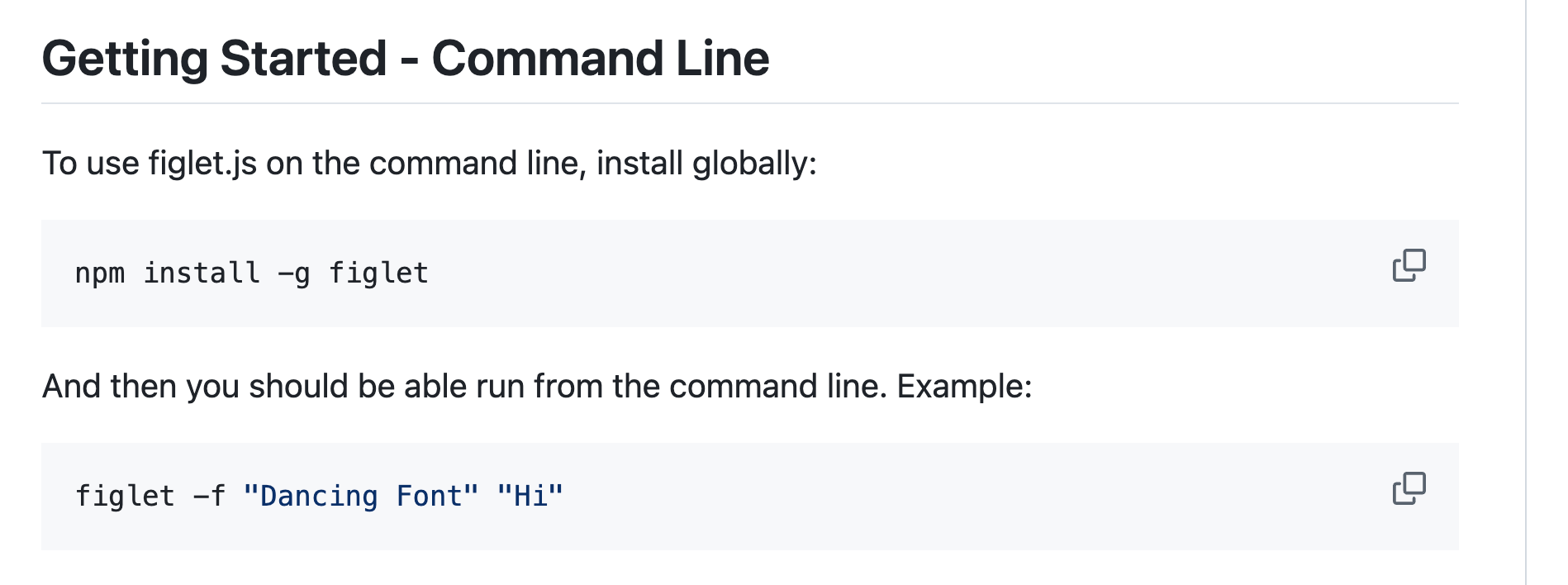Image resolution: width=1568 pixels, height=585 pixels.
Task: Click the word 'figlet' in the lower code block
Action: 125,496
